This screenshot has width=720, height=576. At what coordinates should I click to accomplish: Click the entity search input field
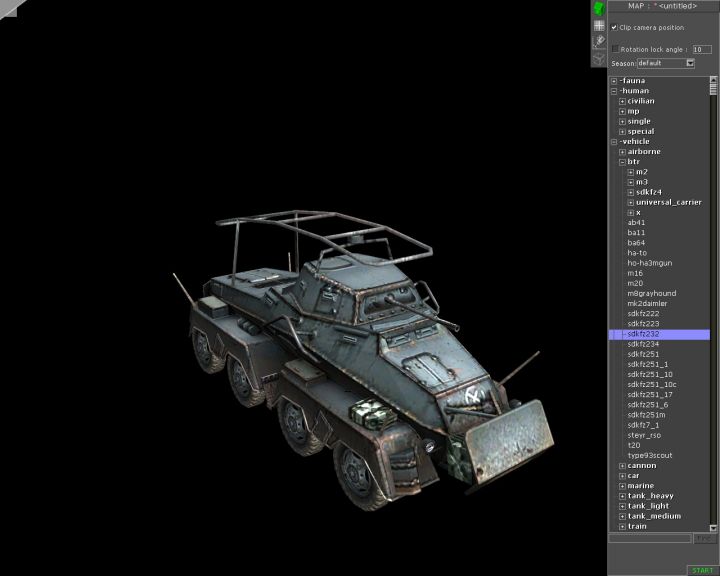[x=650, y=538]
